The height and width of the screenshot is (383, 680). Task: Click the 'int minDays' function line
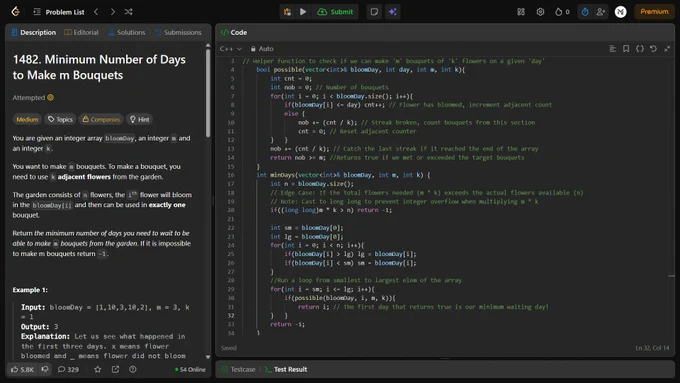(343, 175)
